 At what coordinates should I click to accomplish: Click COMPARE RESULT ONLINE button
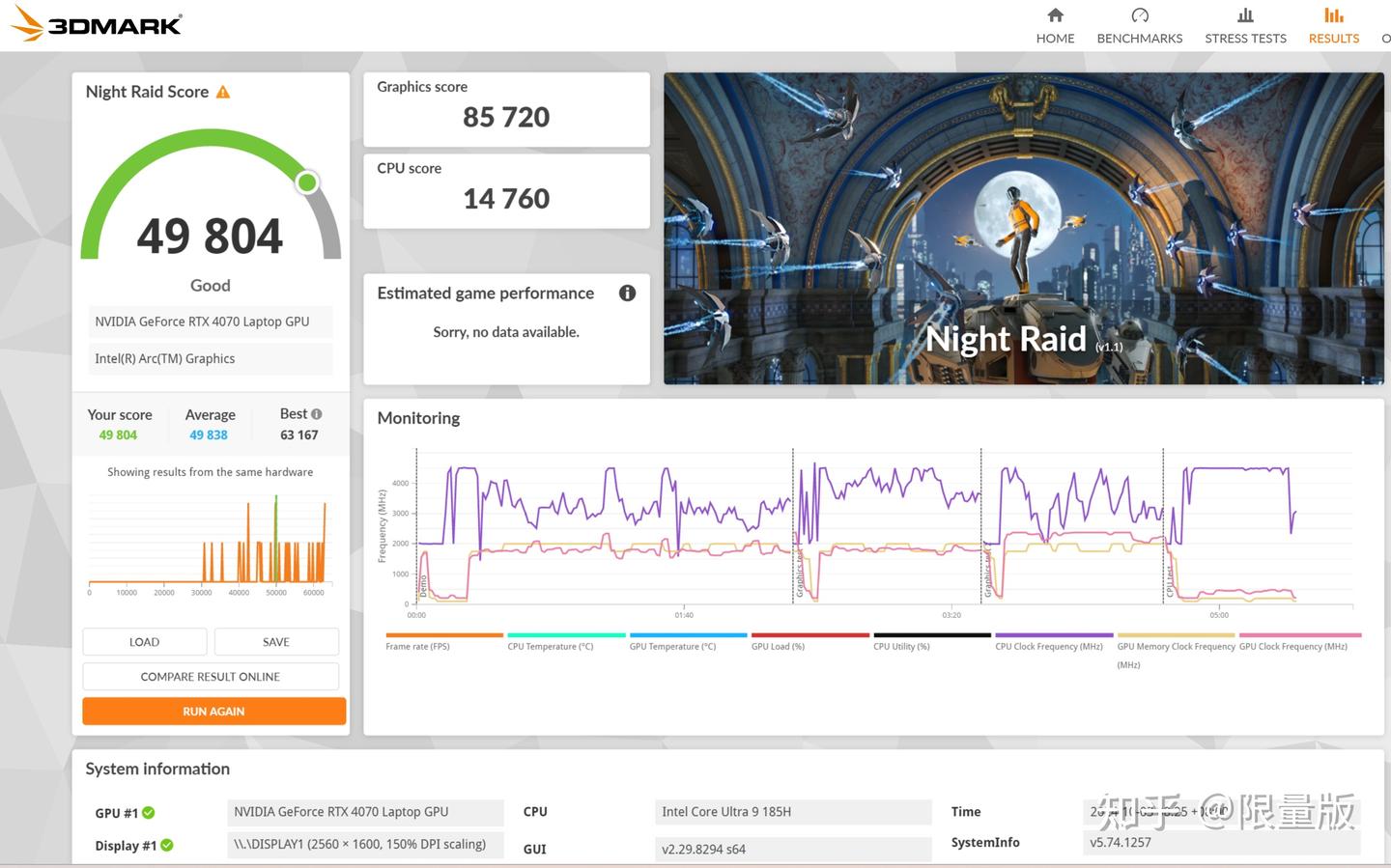[x=211, y=677]
